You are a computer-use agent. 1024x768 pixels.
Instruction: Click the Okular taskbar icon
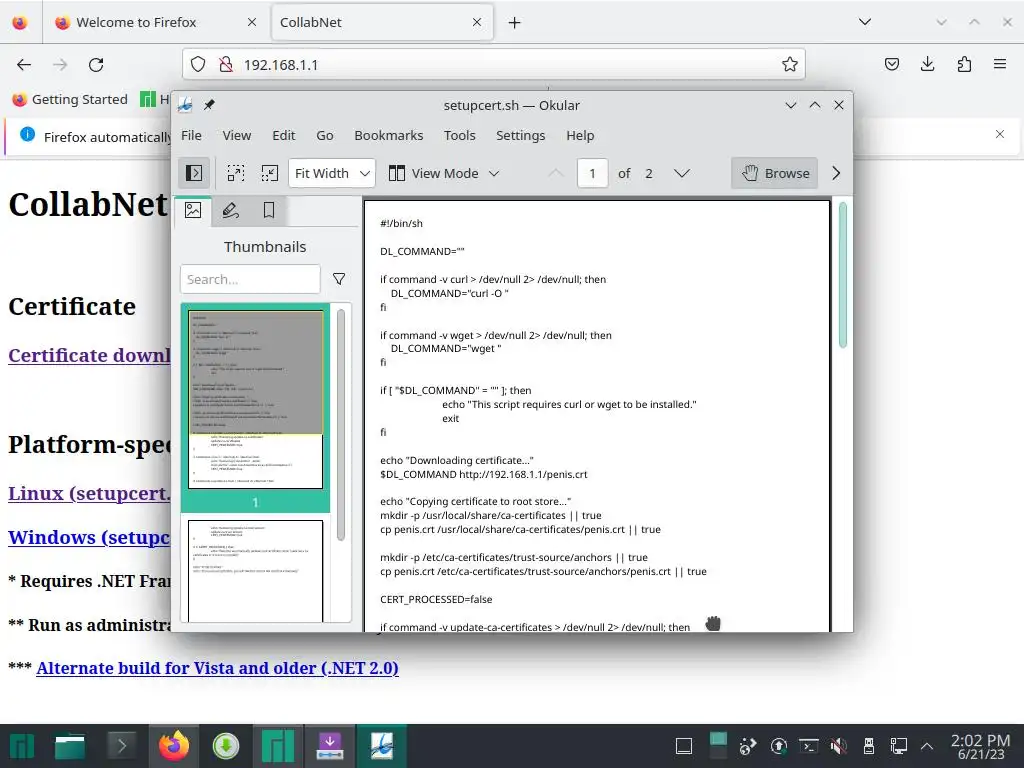[x=382, y=746]
